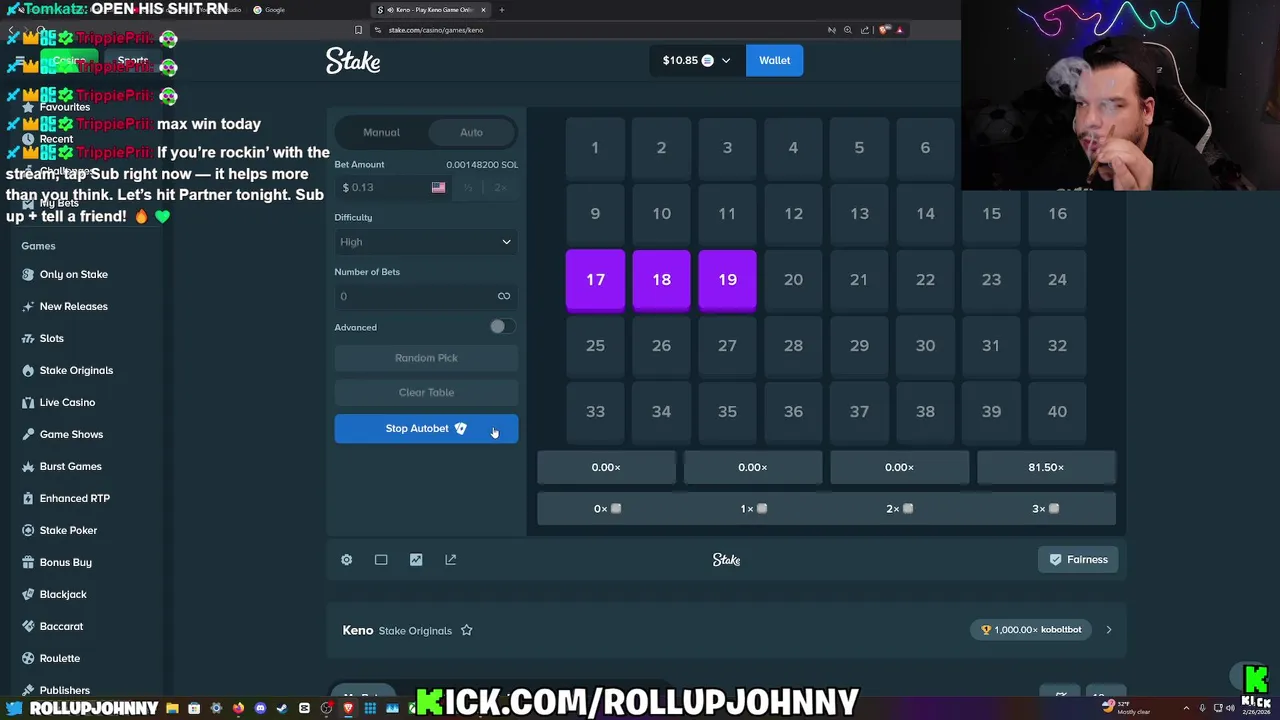Select keno tile 13
Image resolution: width=1280 pixels, height=720 pixels.
pyautogui.click(x=859, y=214)
